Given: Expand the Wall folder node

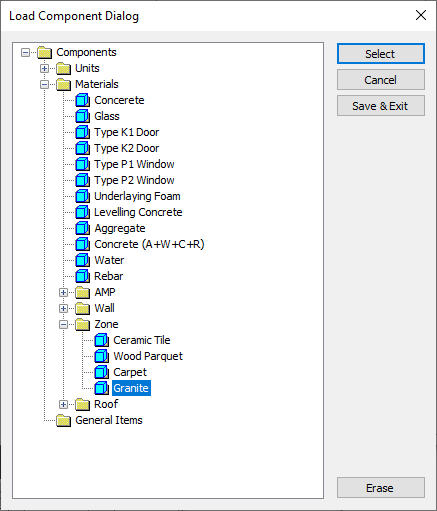Looking at the screenshot, I should pyautogui.click(x=63, y=308).
